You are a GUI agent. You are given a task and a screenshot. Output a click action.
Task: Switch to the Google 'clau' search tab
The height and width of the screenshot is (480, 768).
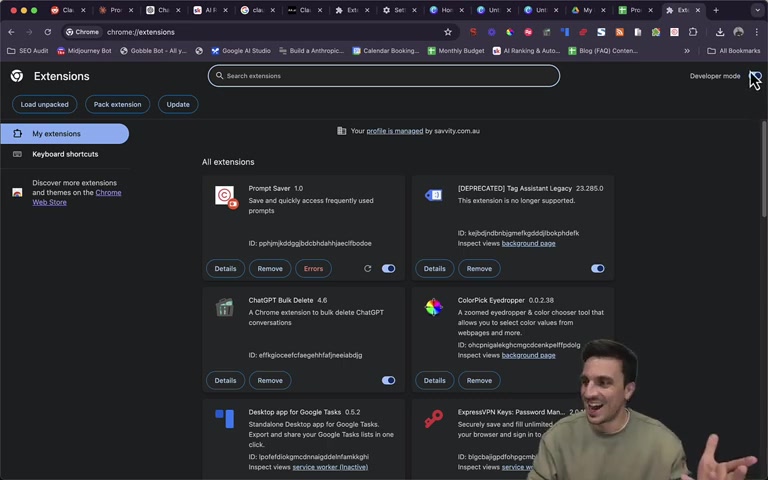[x=258, y=10]
